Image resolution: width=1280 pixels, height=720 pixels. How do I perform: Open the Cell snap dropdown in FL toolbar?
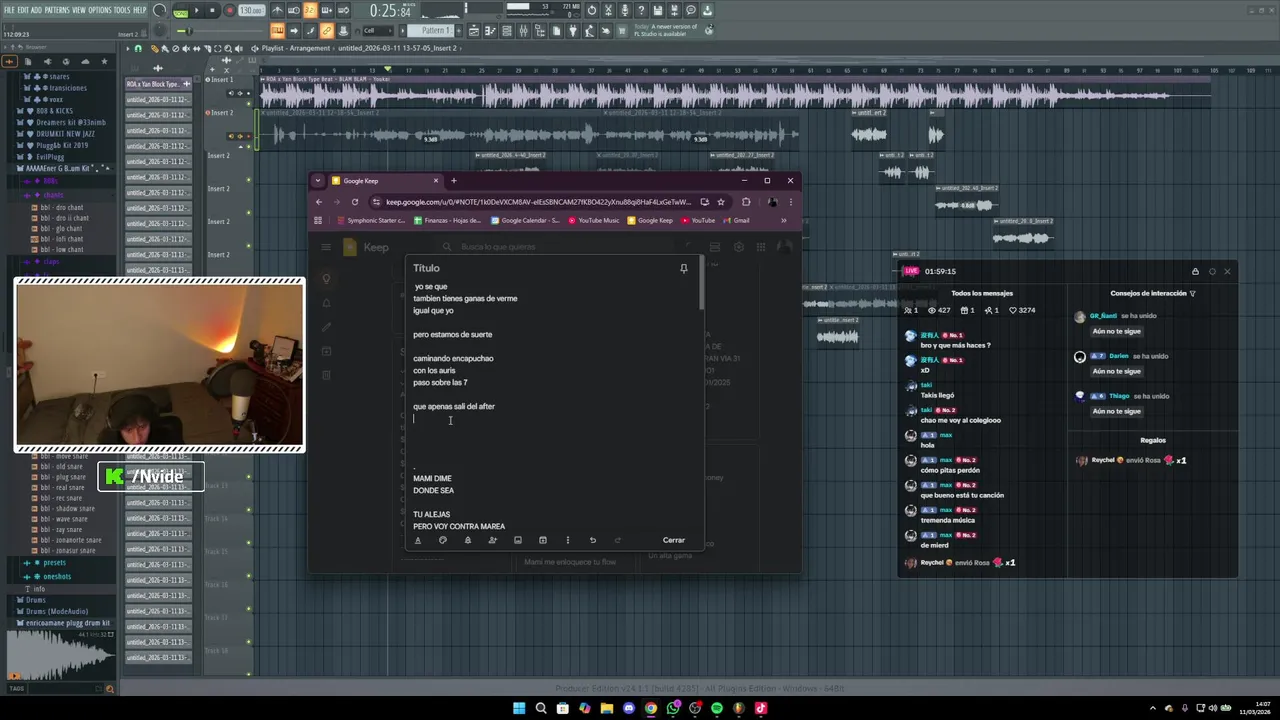[x=377, y=30]
